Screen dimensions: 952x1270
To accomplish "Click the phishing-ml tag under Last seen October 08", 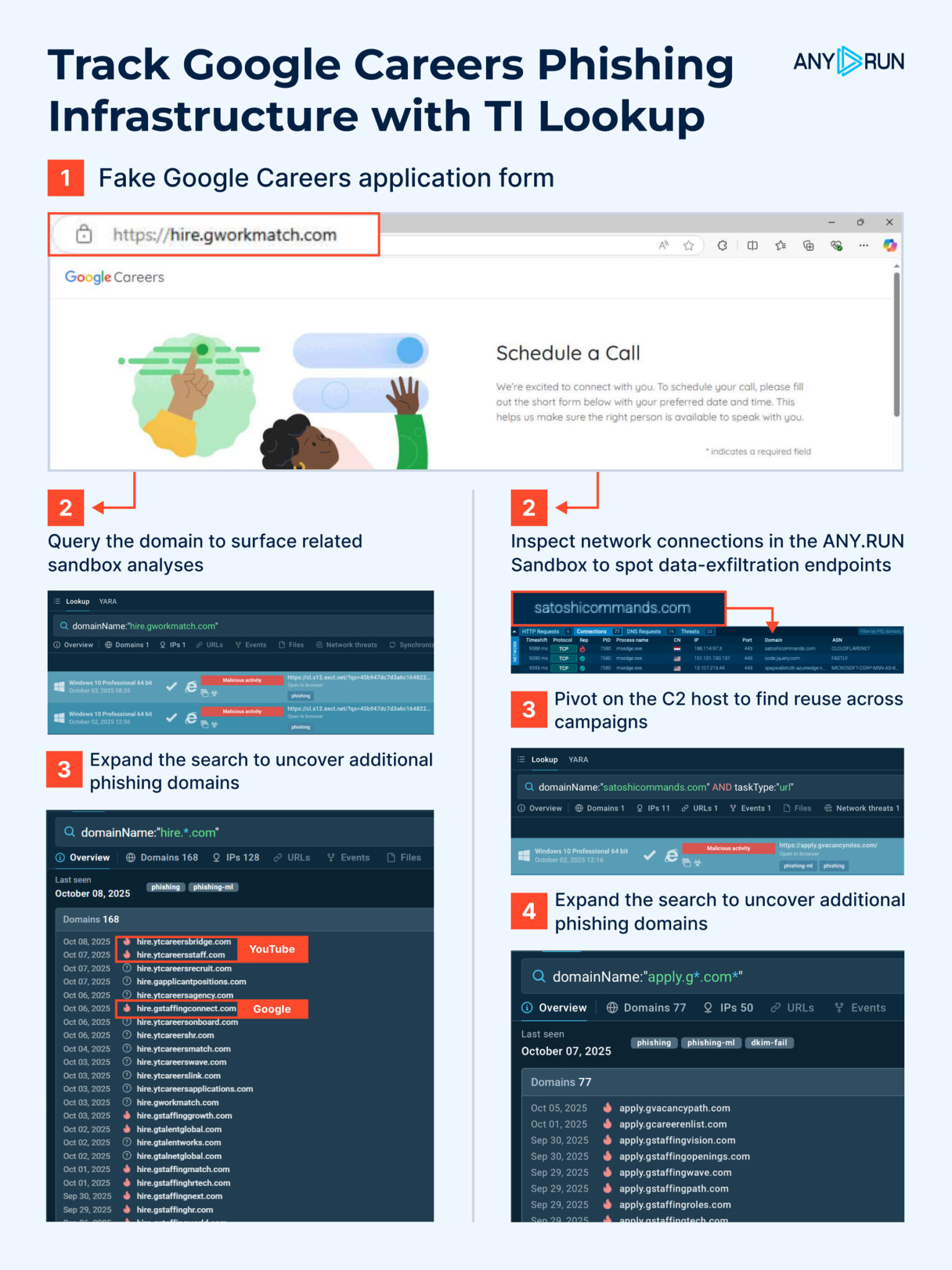I will click(x=213, y=887).
